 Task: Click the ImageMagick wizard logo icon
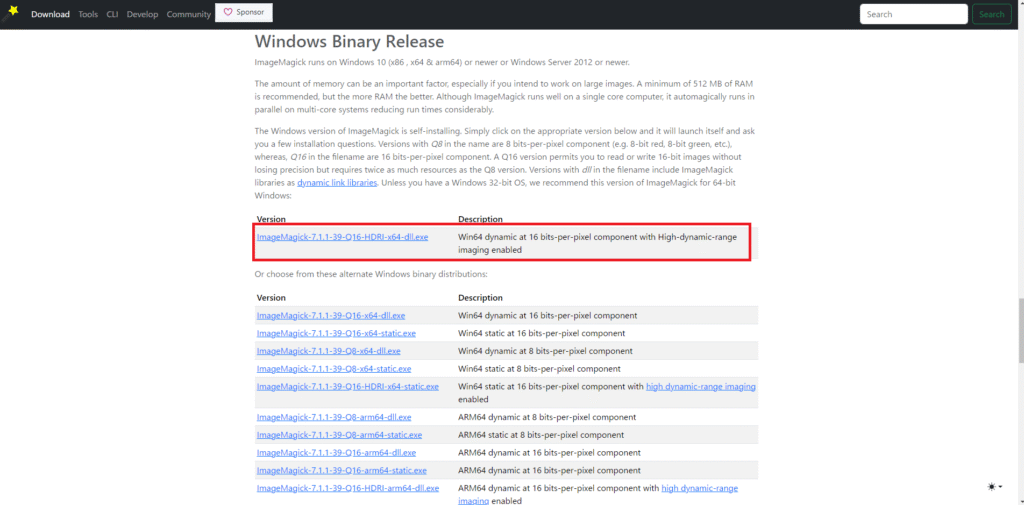pos(10,12)
